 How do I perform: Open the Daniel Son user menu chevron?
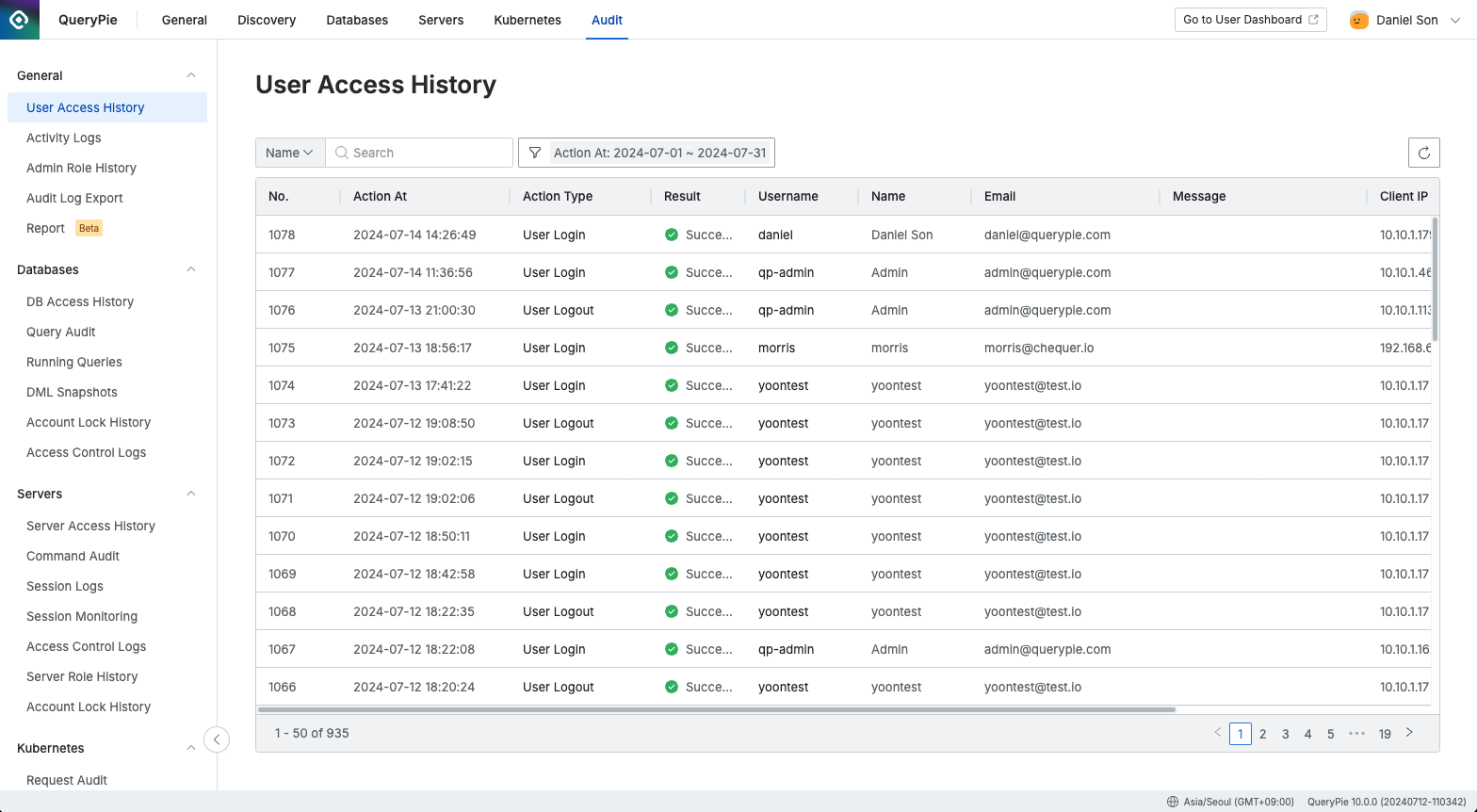tap(1454, 20)
